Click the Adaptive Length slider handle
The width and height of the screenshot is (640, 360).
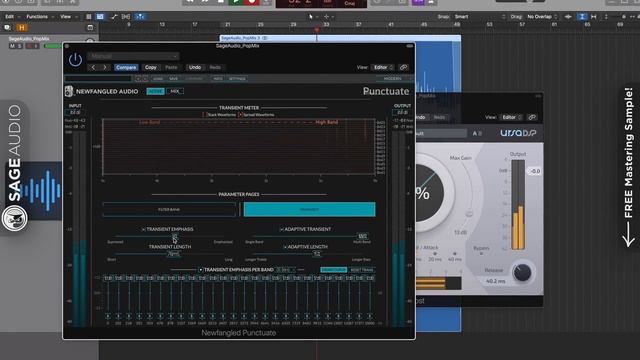pos(317,254)
